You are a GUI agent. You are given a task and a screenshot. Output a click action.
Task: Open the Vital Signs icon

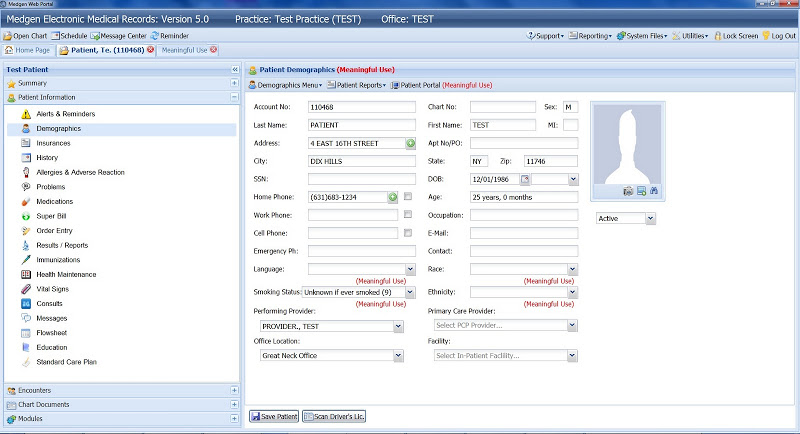26,289
